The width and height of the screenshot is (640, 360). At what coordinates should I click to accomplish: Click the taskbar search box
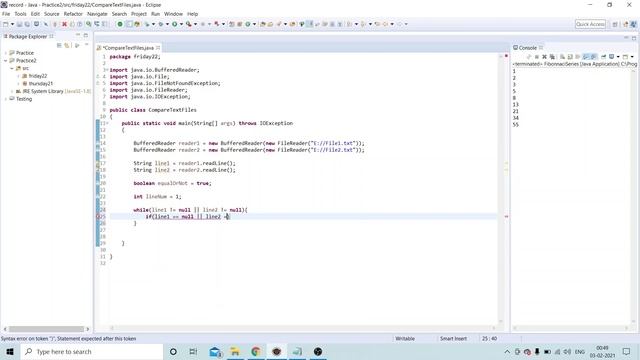[x=92, y=351]
